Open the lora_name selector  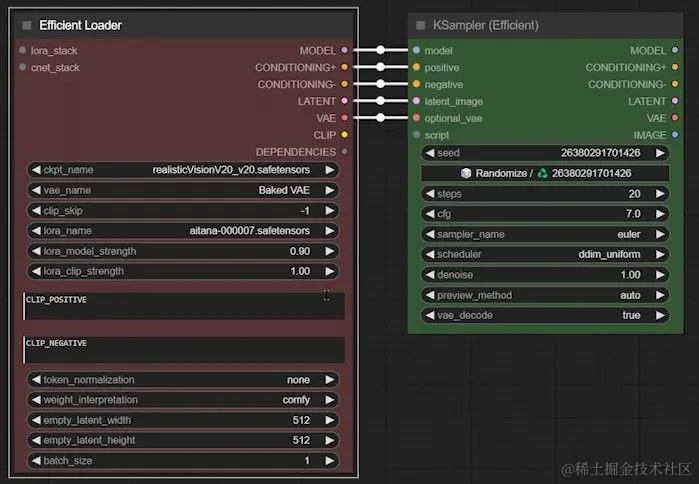[x=183, y=231]
